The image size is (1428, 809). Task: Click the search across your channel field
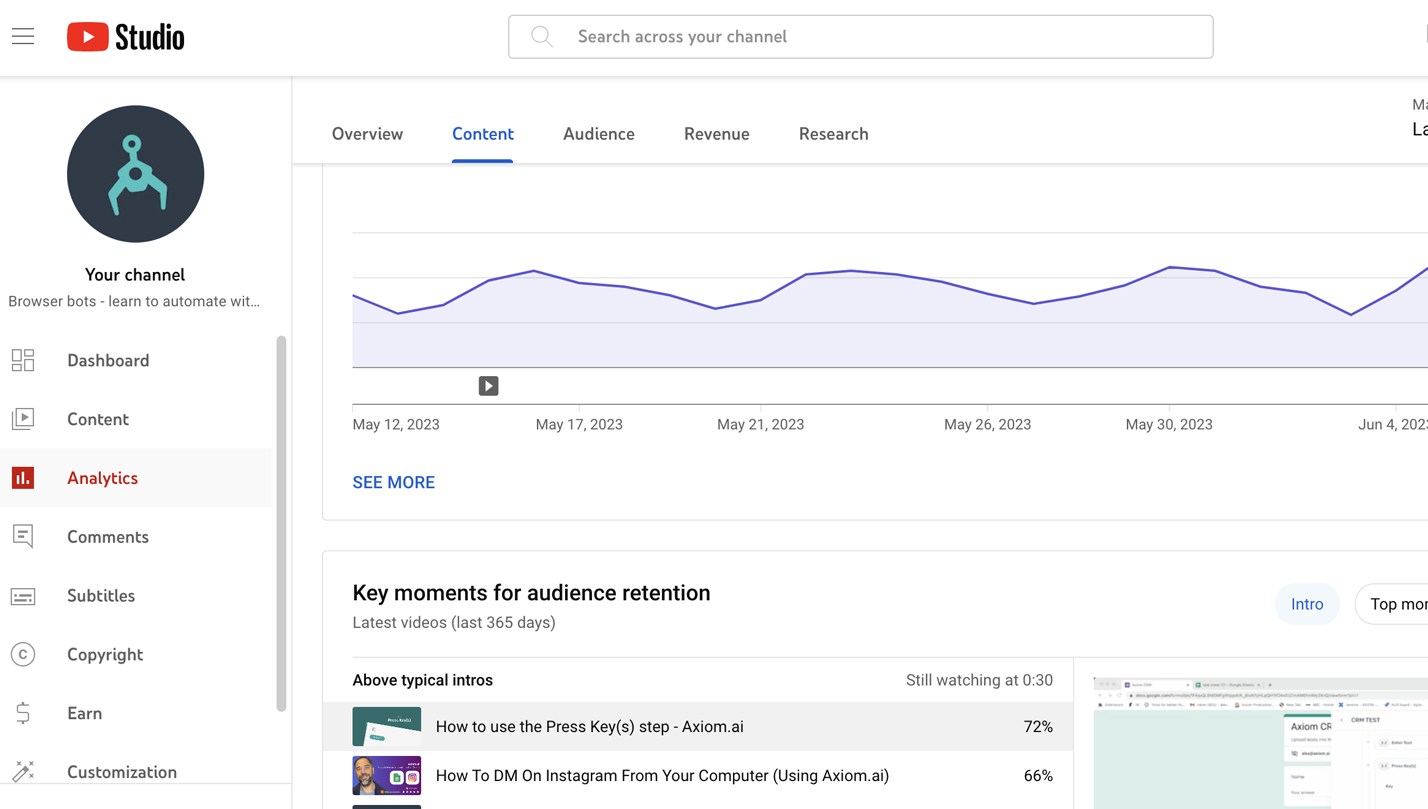(860, 37)
